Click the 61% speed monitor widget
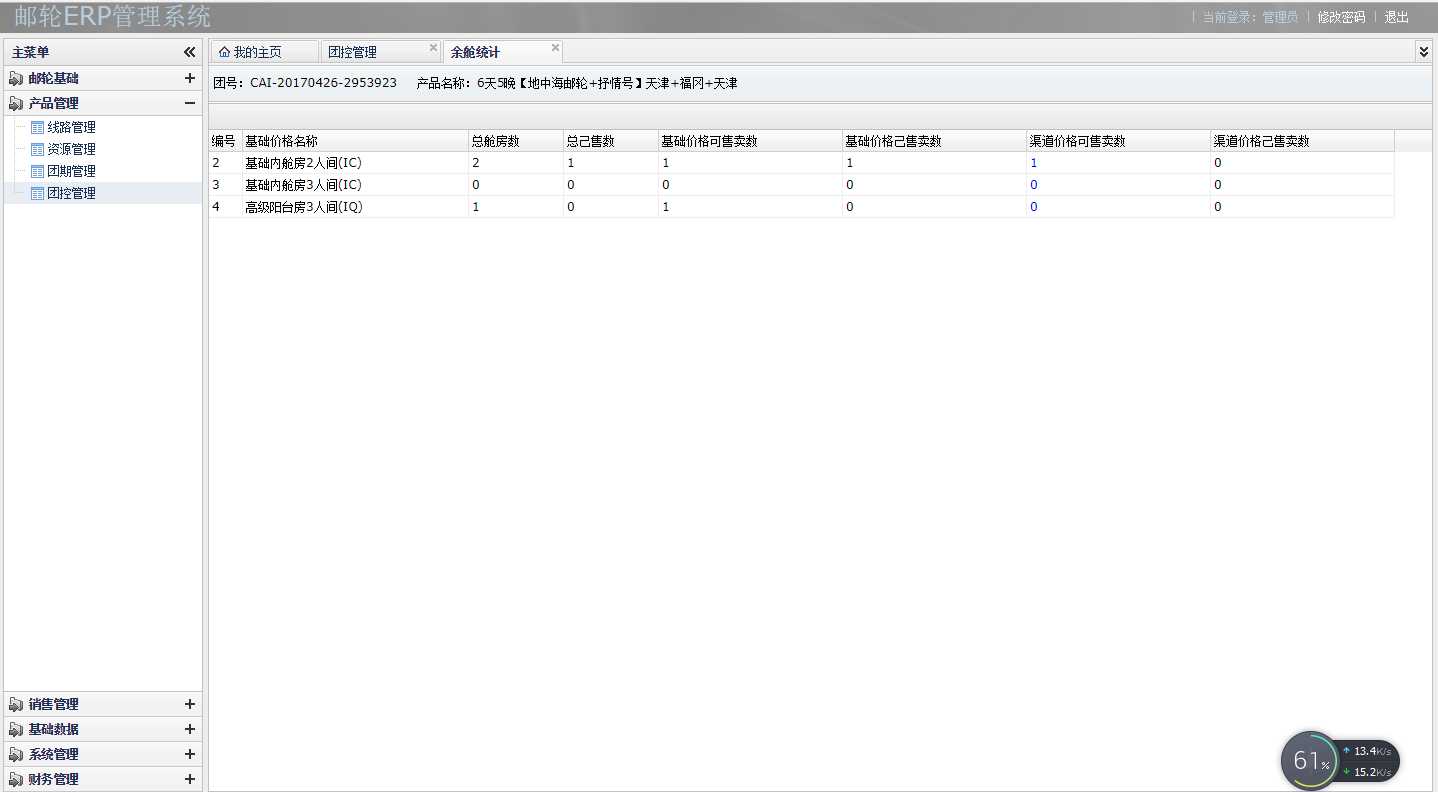 tap(1340, 761)
